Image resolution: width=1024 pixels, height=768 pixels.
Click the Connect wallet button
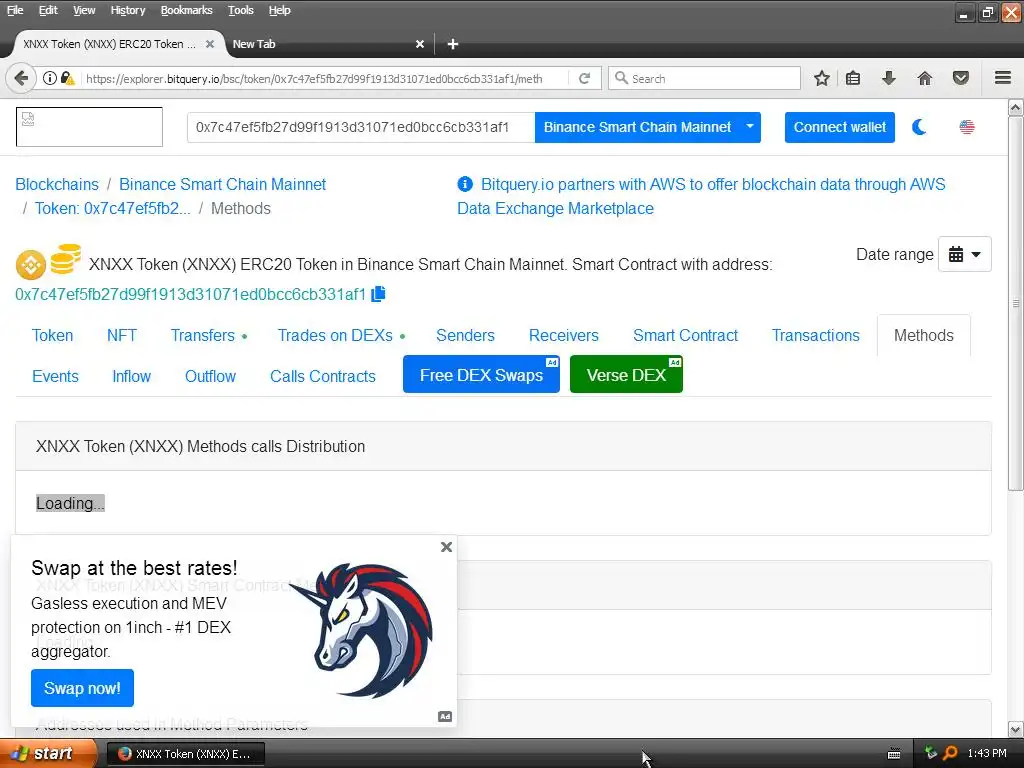tap(840, 127)
